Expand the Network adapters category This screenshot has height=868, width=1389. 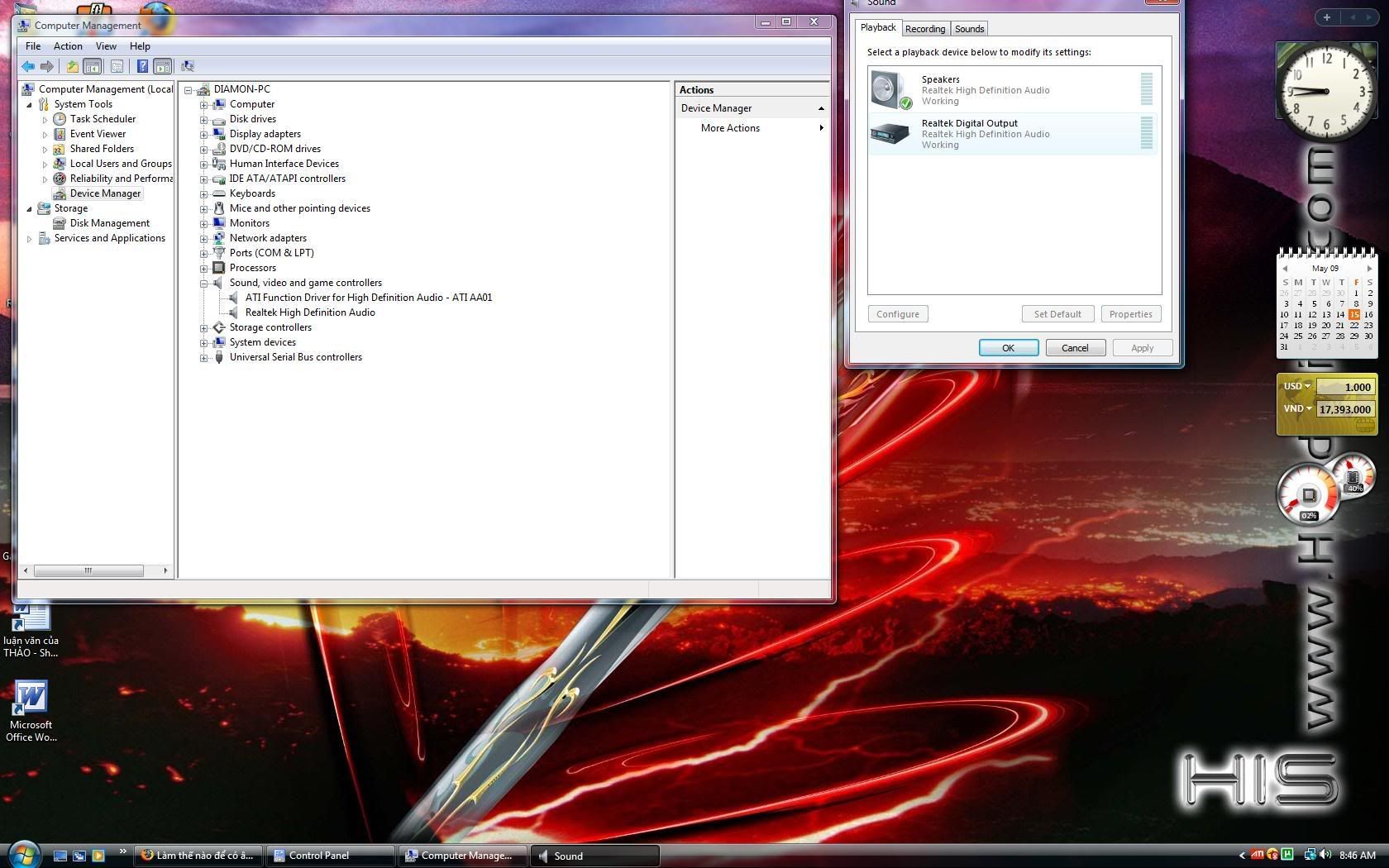click(x=203, y=239)
